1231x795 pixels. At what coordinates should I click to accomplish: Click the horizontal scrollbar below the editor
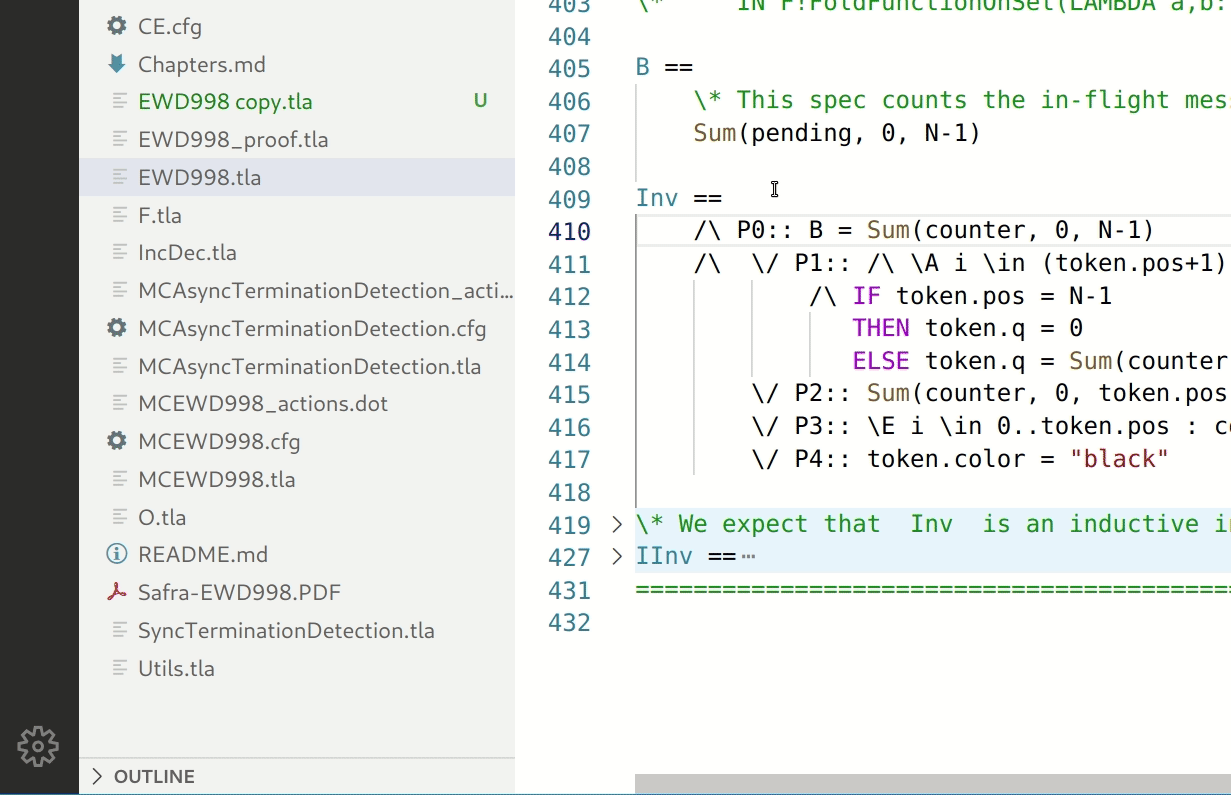tap(930, 779)
